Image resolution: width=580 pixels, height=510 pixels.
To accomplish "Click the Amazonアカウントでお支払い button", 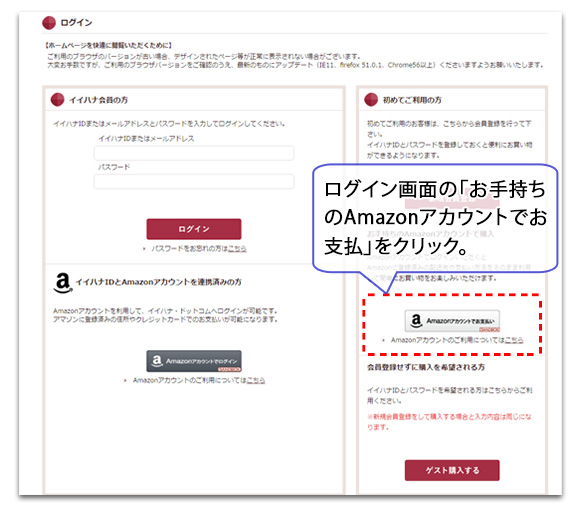I will tap(452, 321).
